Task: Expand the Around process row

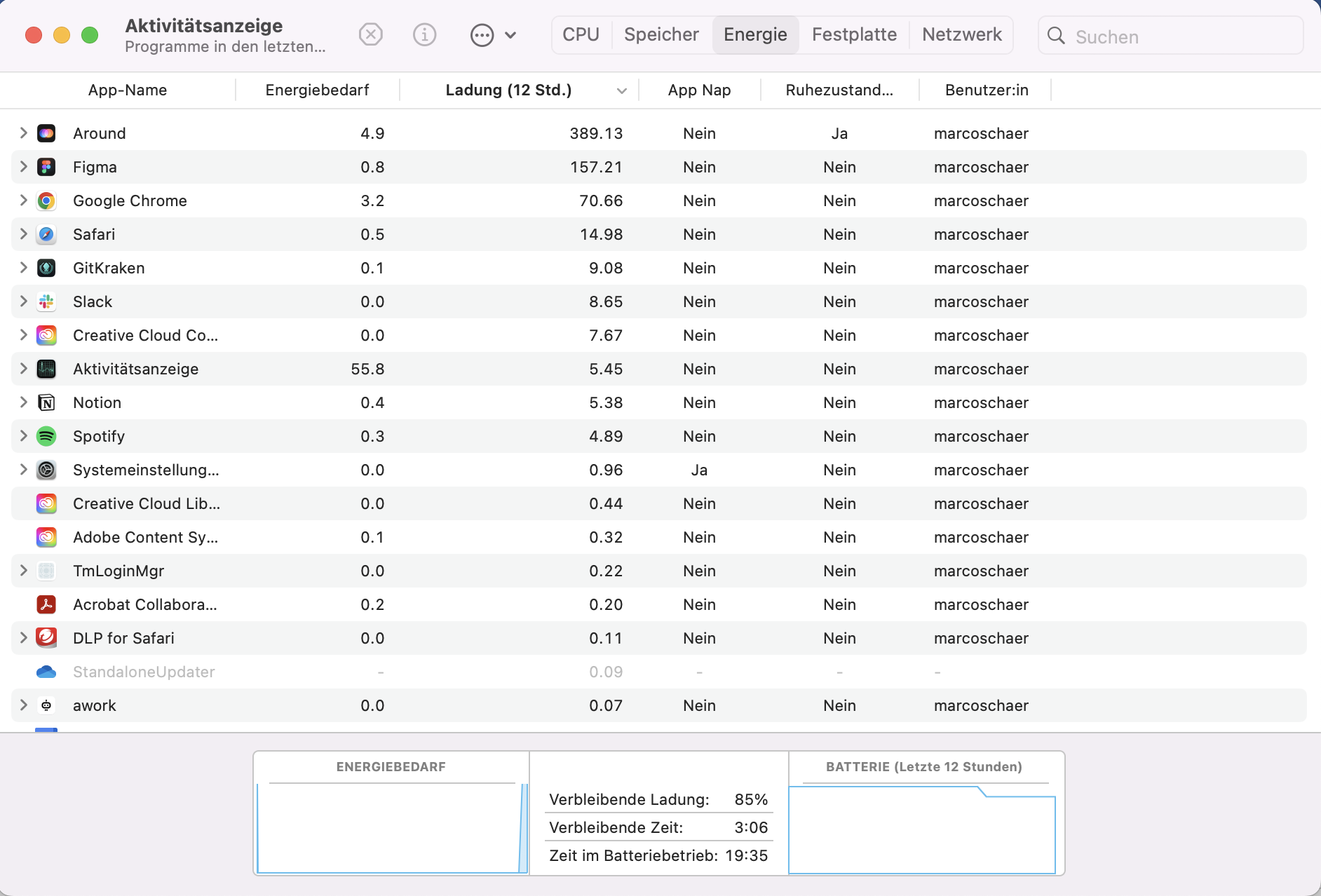Action: pyautogui.click(x=23, y=133)
